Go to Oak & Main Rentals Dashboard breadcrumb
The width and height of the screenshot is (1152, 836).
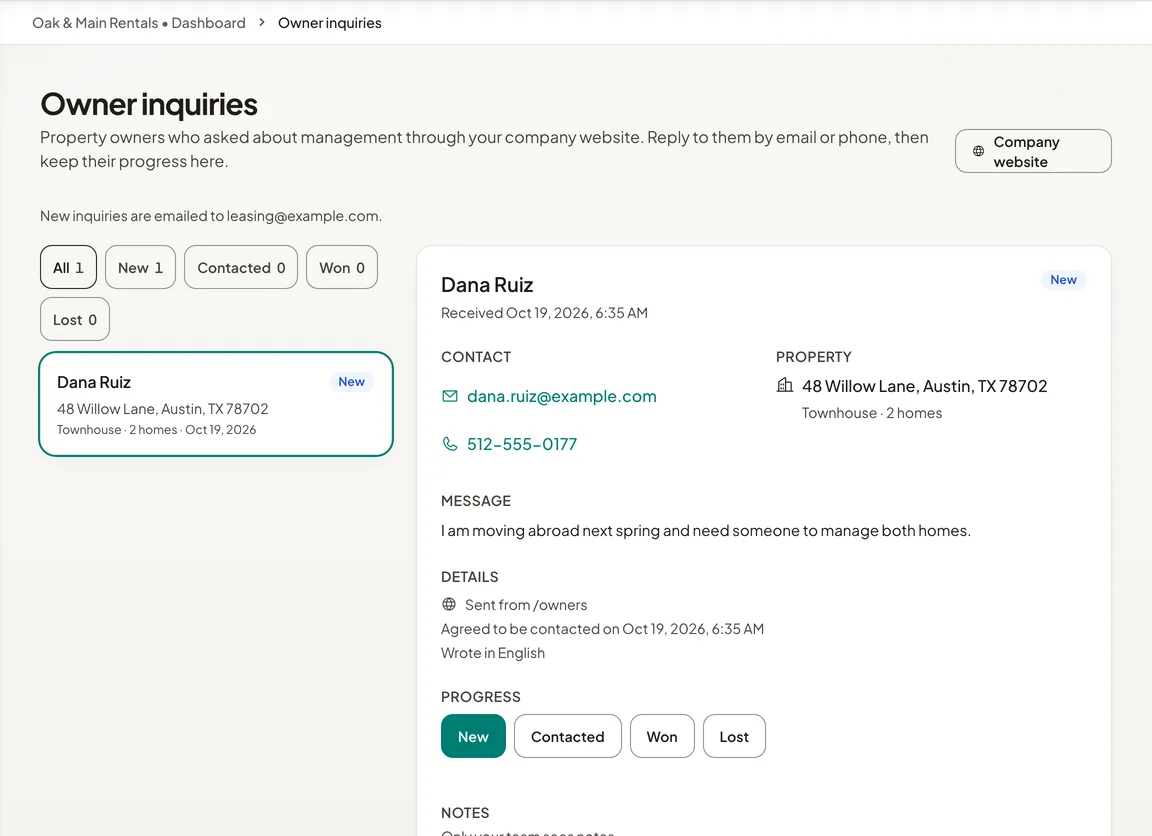click(x=139, y=23)
